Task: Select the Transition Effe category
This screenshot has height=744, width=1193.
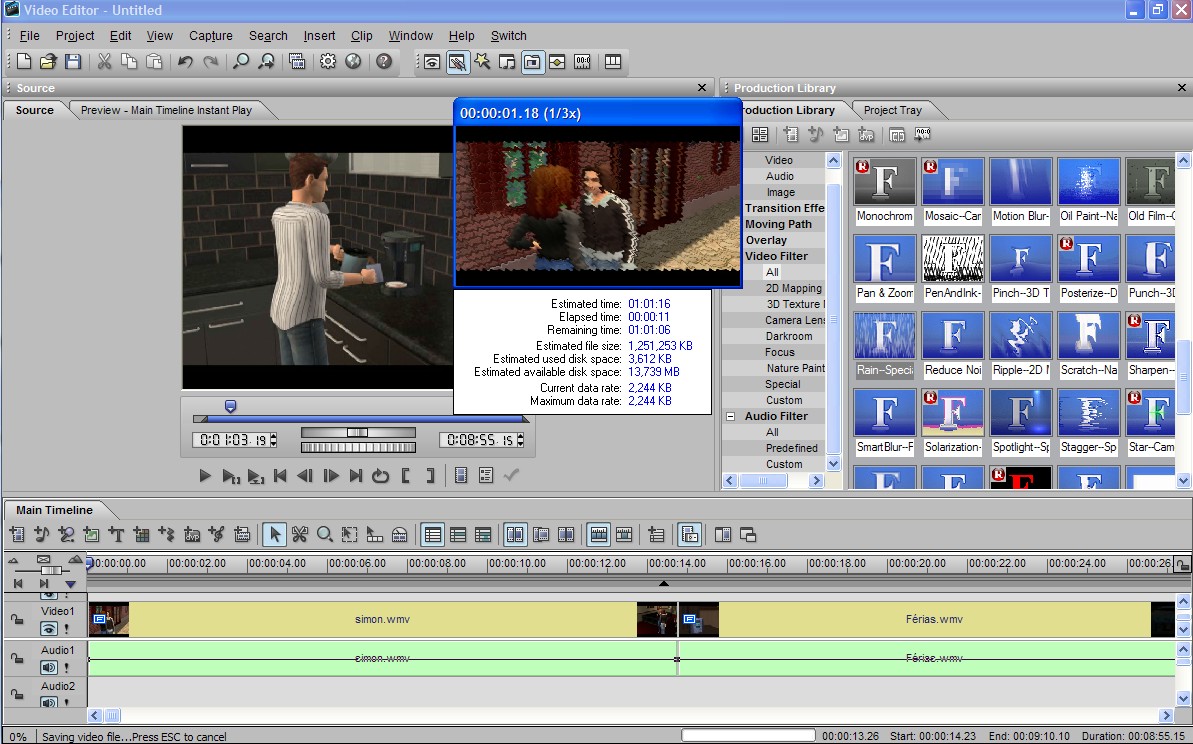Action: (x=784, y=208)
